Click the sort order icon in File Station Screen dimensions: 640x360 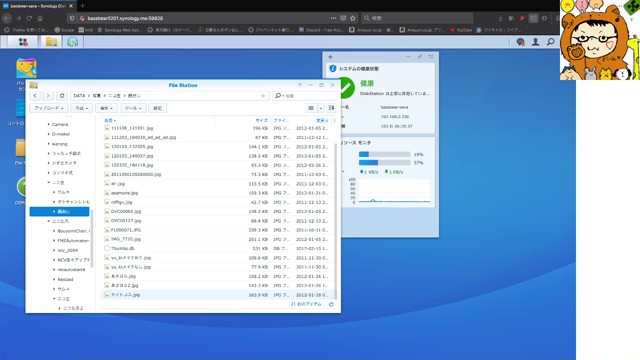pyautogui.click(x=331, y=108)
